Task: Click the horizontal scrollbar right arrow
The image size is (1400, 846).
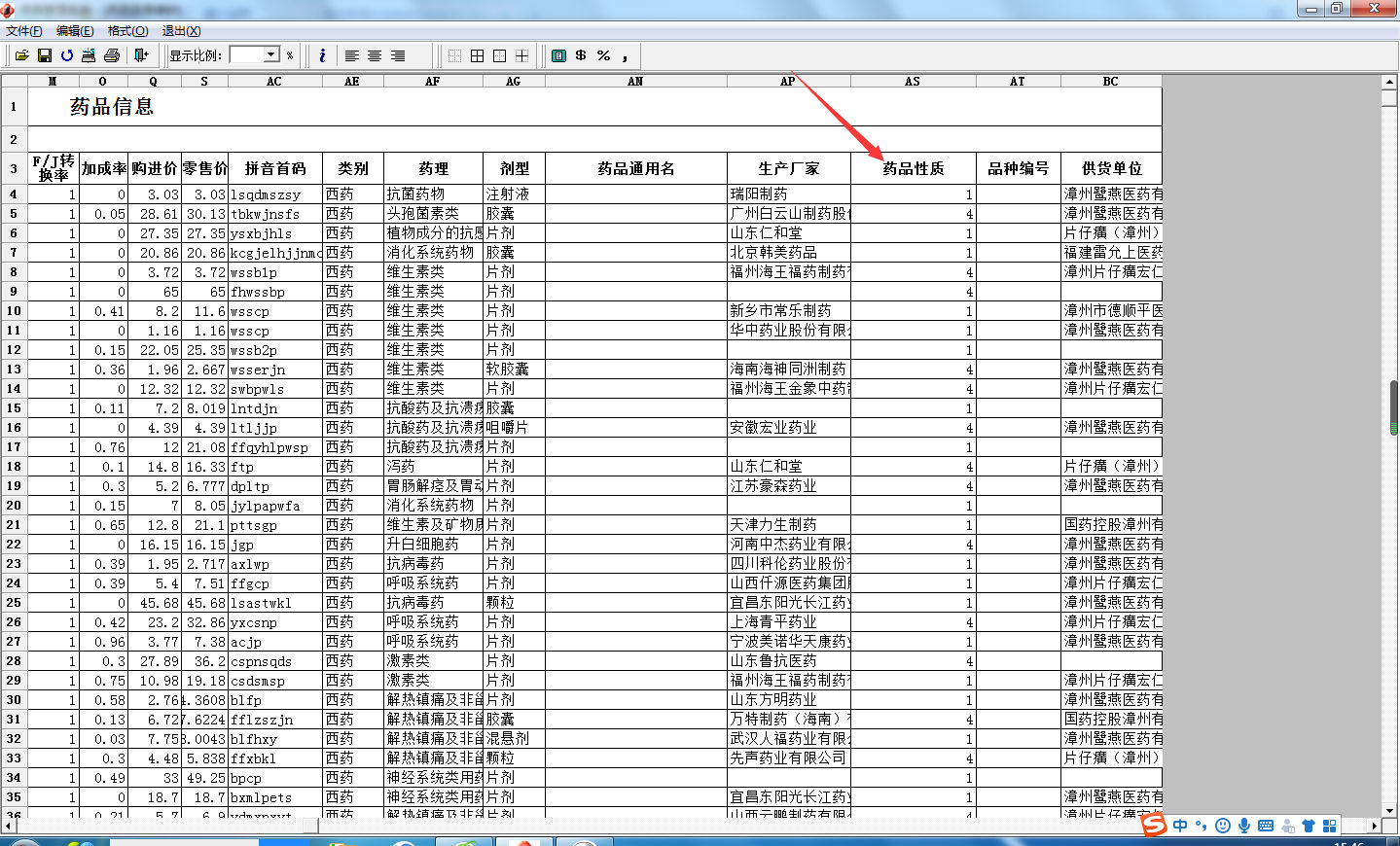Action: [1374, 826]
